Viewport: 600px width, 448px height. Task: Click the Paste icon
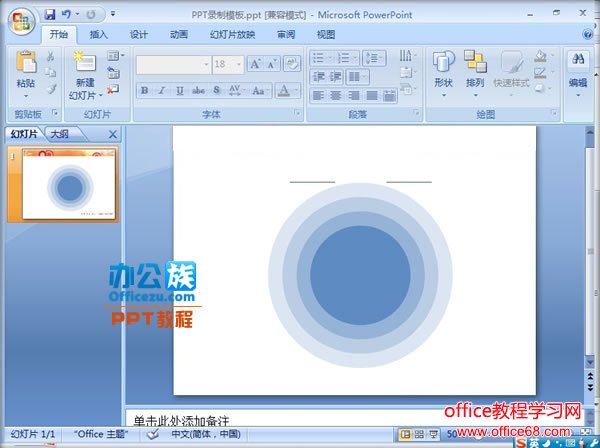tap(26, 62)
